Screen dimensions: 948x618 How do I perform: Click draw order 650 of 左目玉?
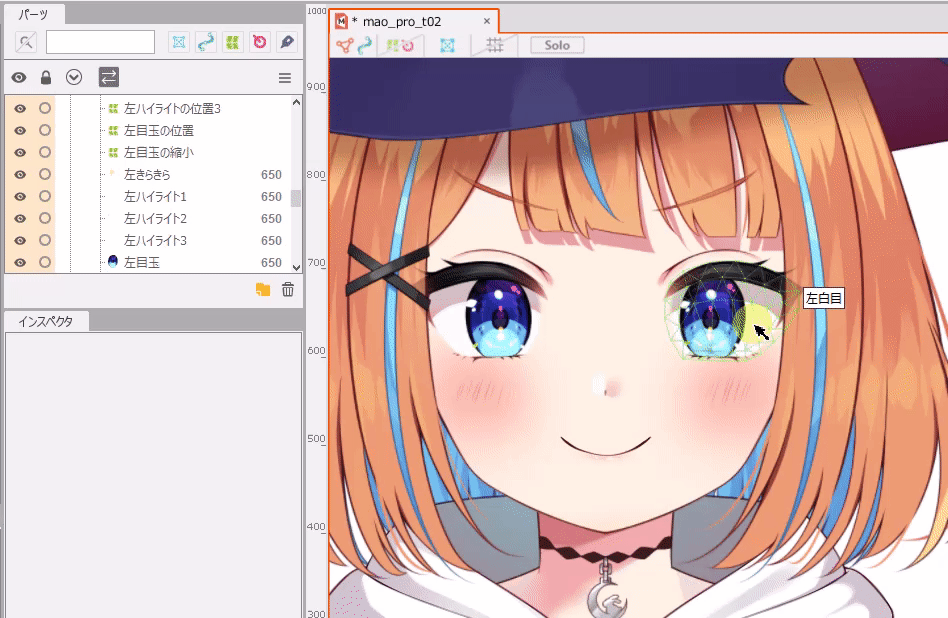tap(271, 262)
